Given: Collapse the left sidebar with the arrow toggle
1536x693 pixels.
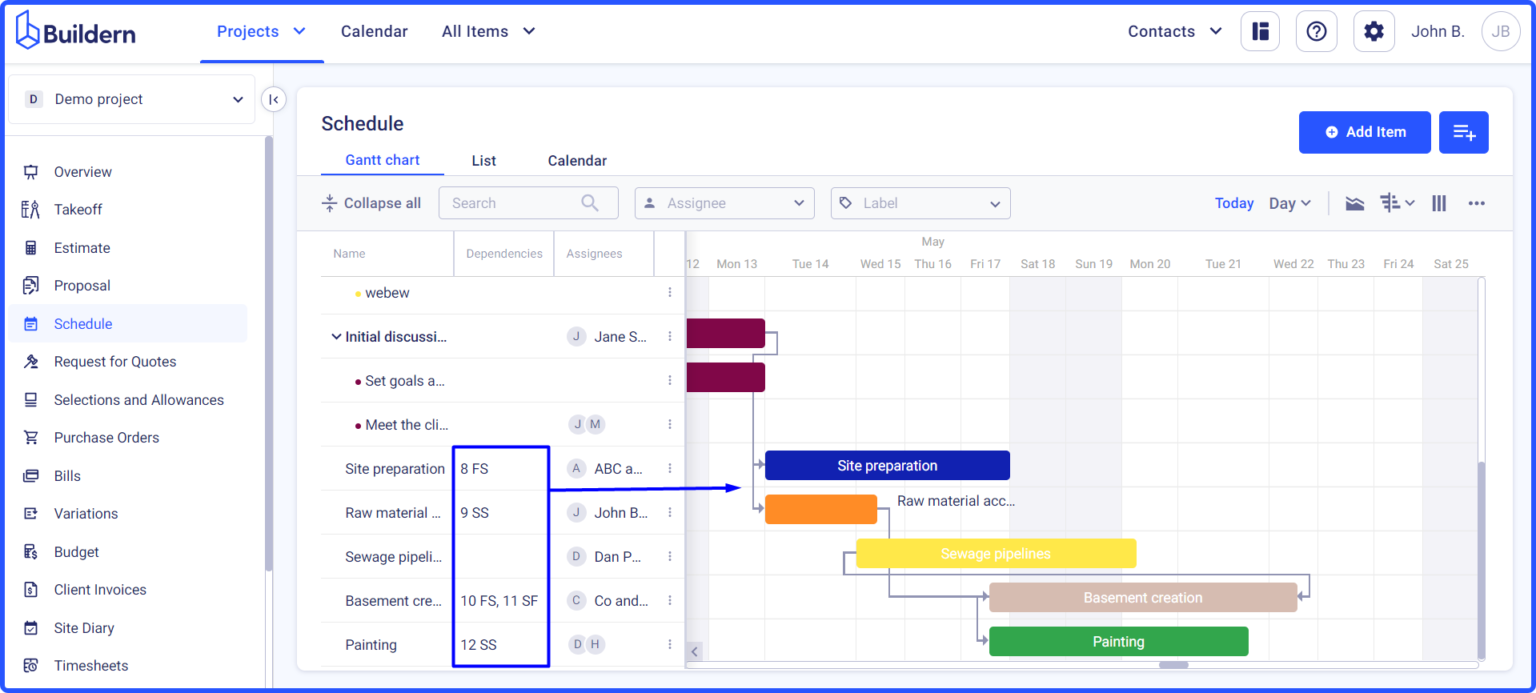Looking at the screenshot, I should coord(273,99).
